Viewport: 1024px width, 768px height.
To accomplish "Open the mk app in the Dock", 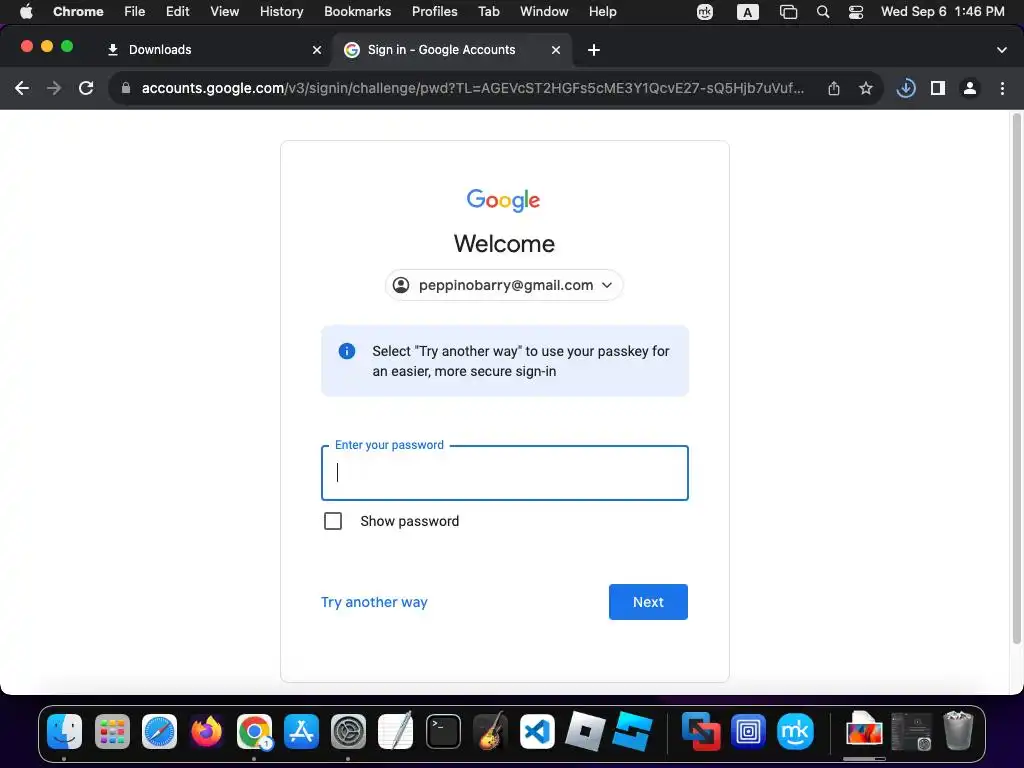I will coord(795,731).
